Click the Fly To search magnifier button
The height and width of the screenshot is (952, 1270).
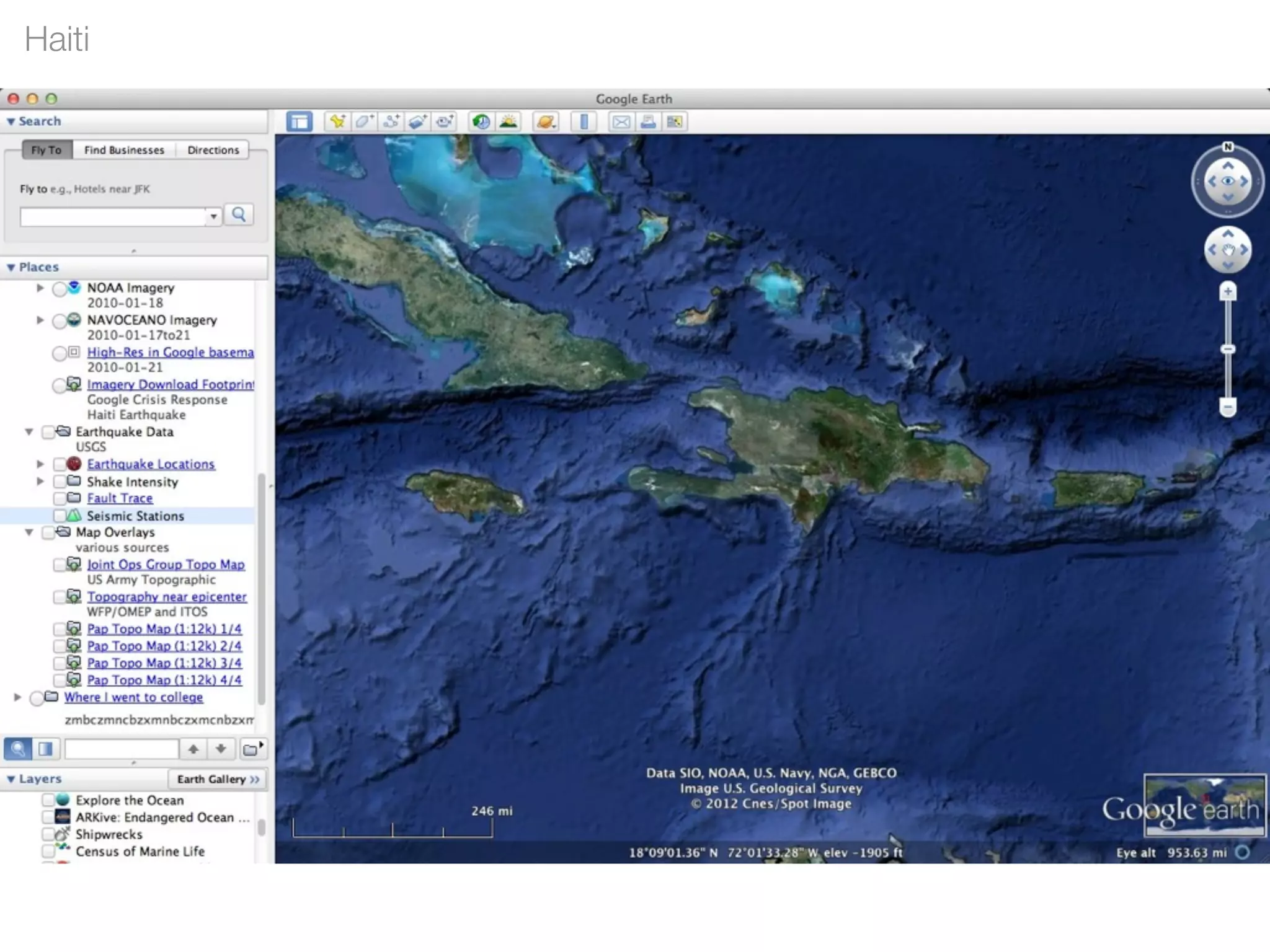point(239,215)
